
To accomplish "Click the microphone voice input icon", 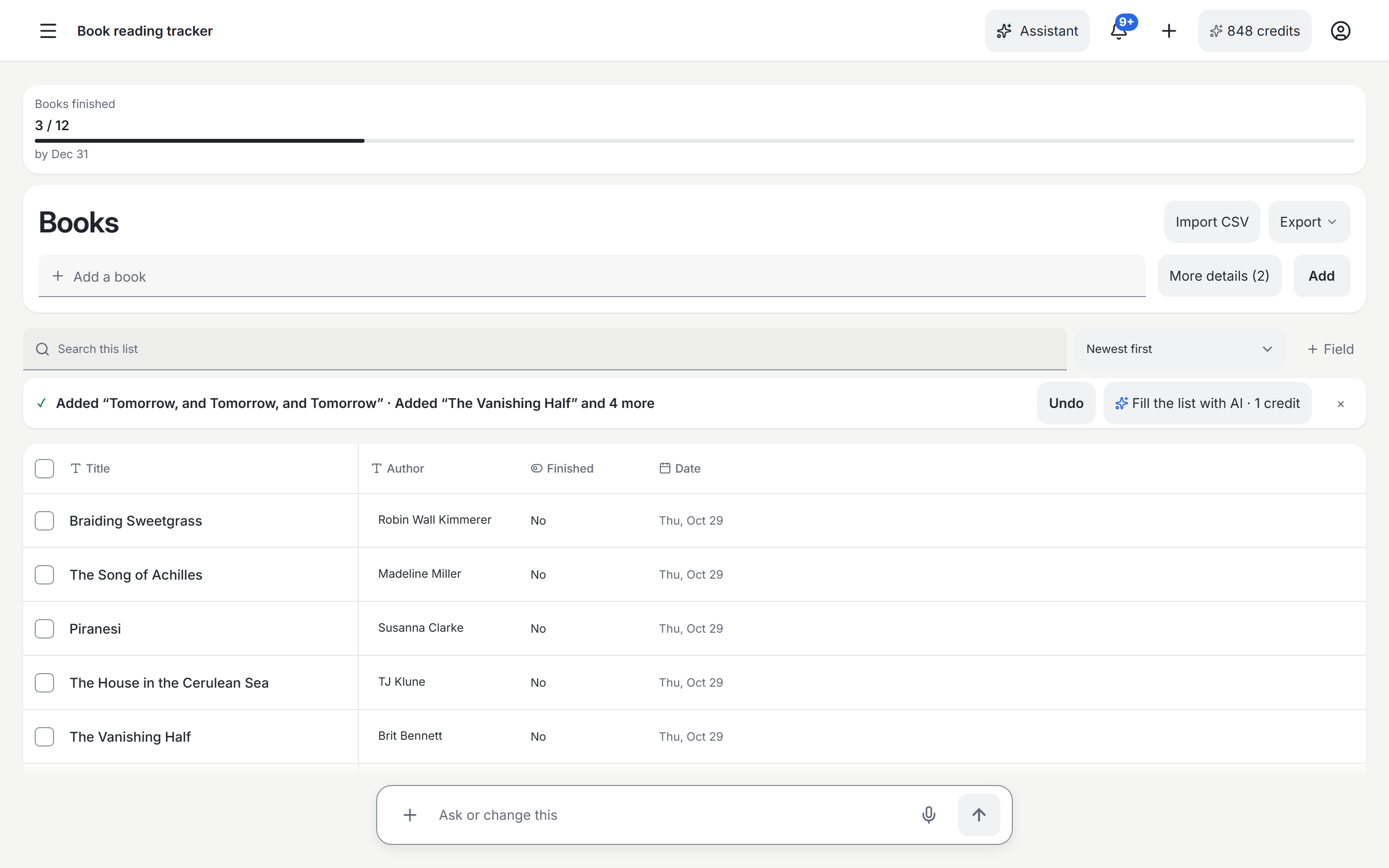I will tap(928, 814).
